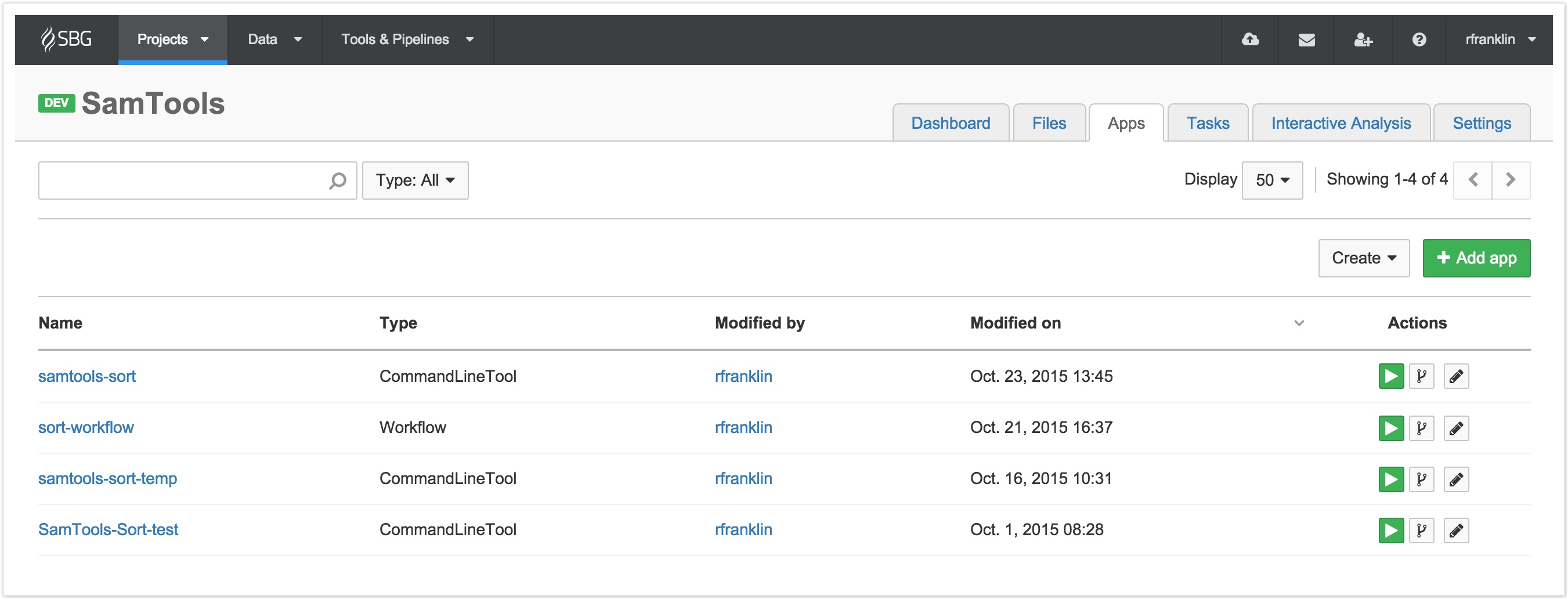The width and height of the screenshot is (1568, 599).
Task: Click the Add app button
Action: click(x=1476, y=258)
